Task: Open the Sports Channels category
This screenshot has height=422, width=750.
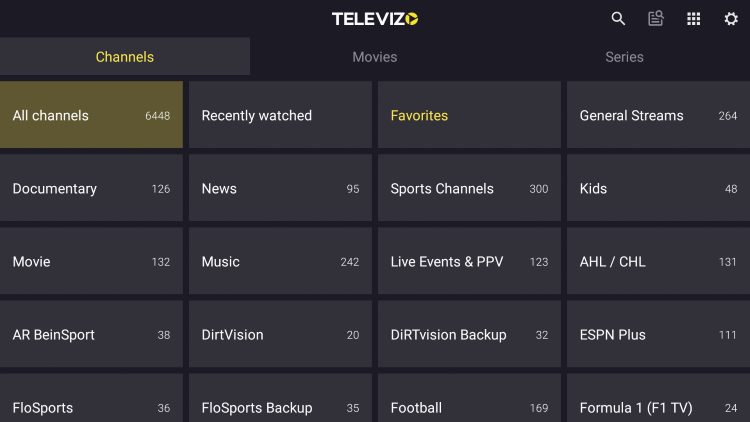Action: (x=469, y=188)
